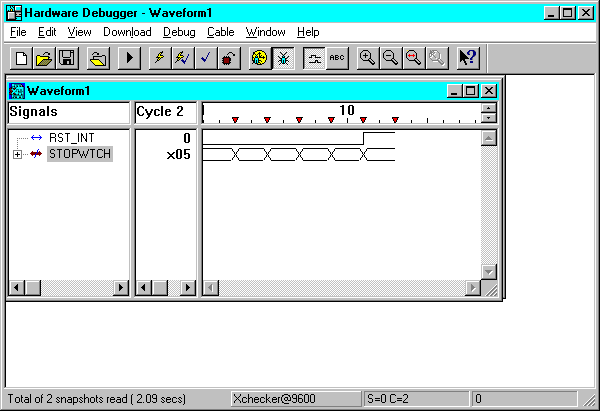Click the yellow circle clock icon
The height and width of the screenshot is (411, 600).
260,58
